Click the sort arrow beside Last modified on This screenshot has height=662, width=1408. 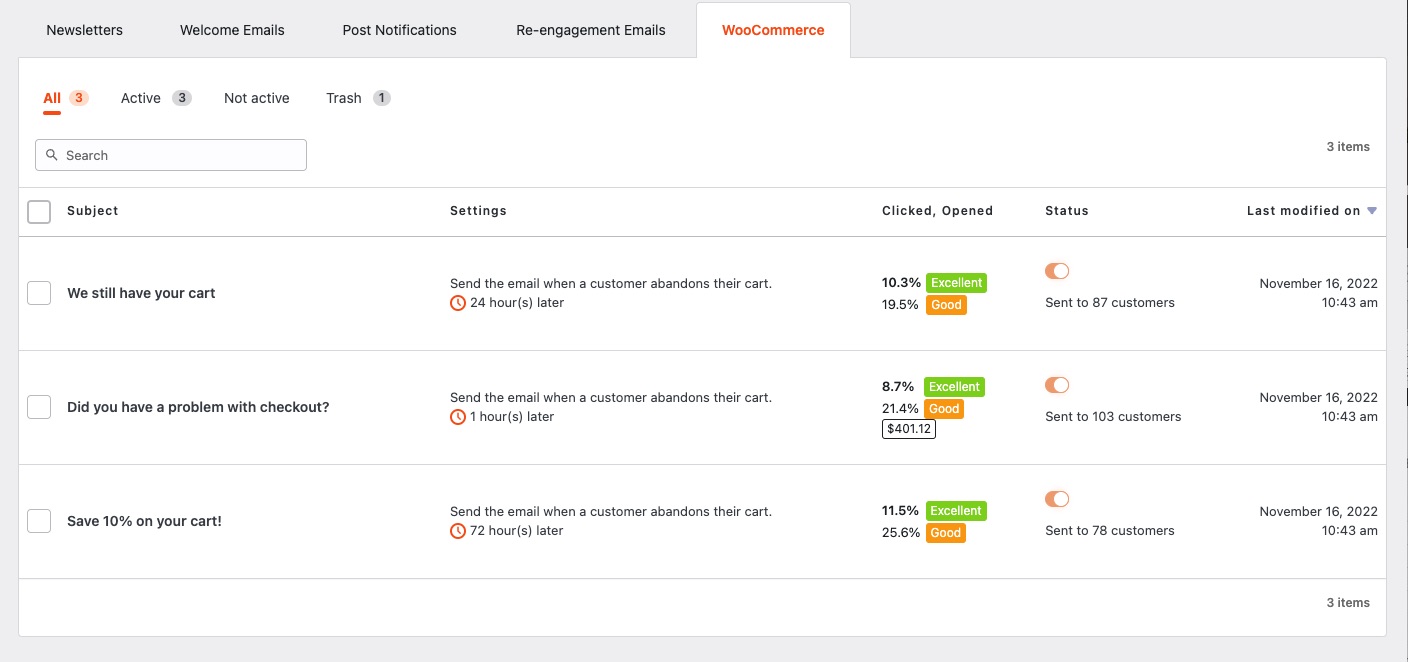[x=1372, y=211]
